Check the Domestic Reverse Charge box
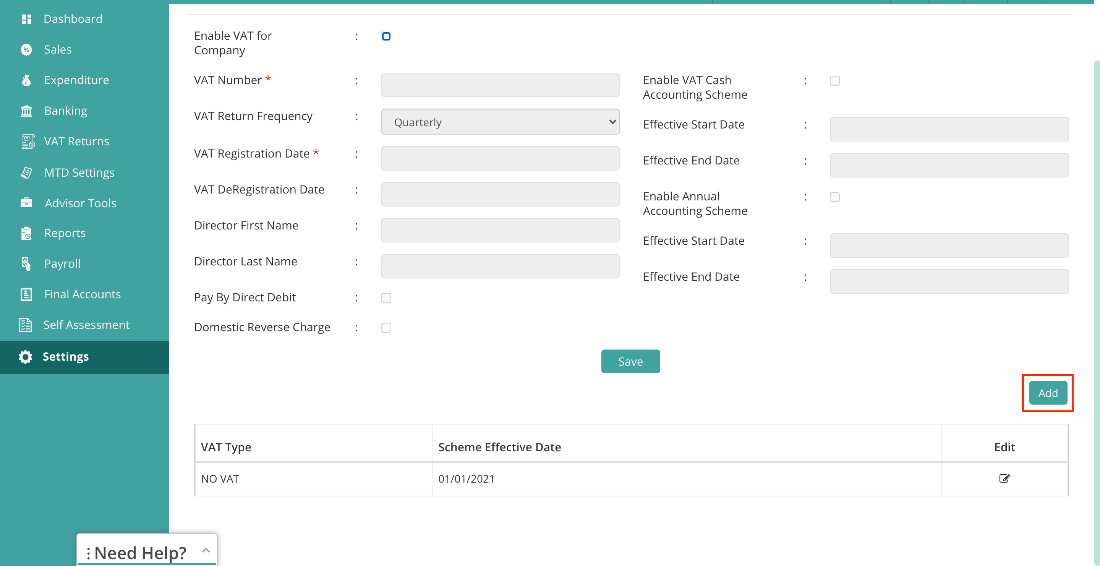Image resolution: width=1100 pixels, height=566 pixels. pos(386,328)
